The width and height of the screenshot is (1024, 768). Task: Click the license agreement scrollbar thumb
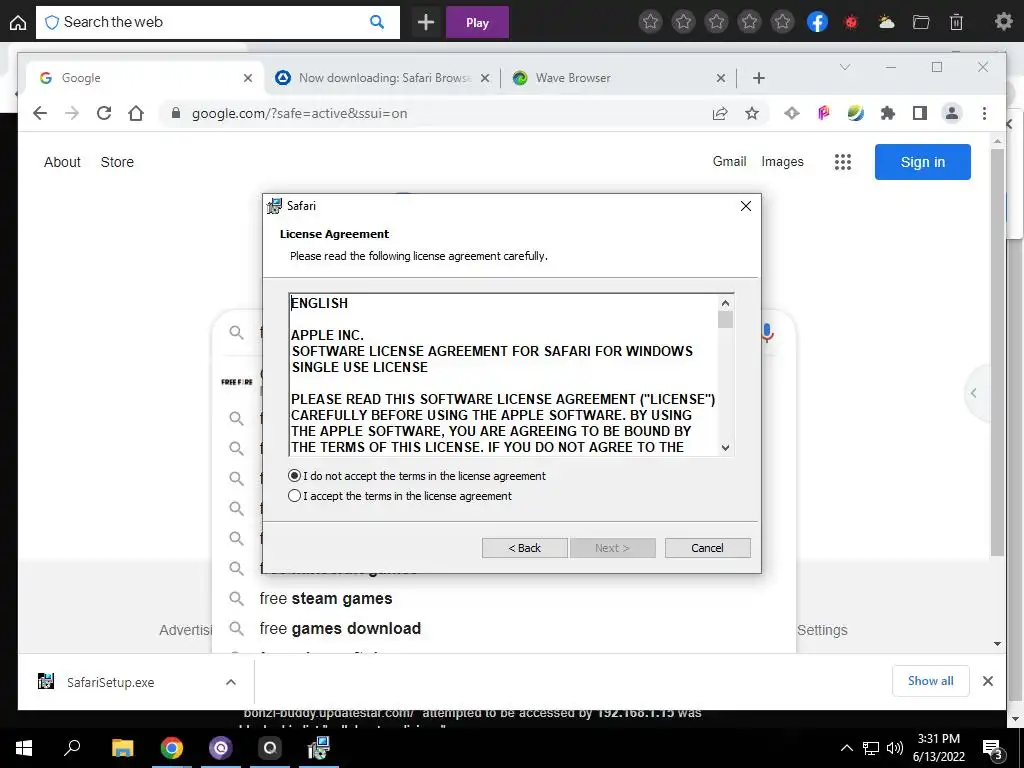(725, 319)
